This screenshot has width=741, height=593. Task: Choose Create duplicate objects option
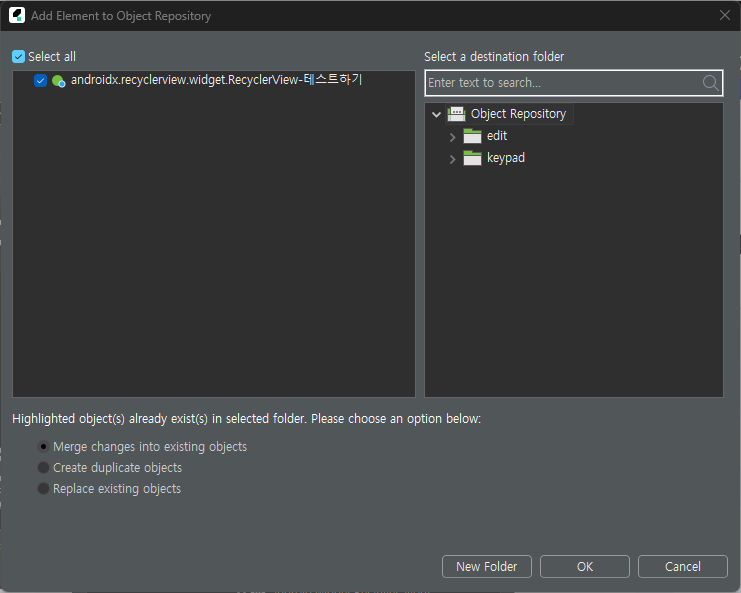coord(43,468)
